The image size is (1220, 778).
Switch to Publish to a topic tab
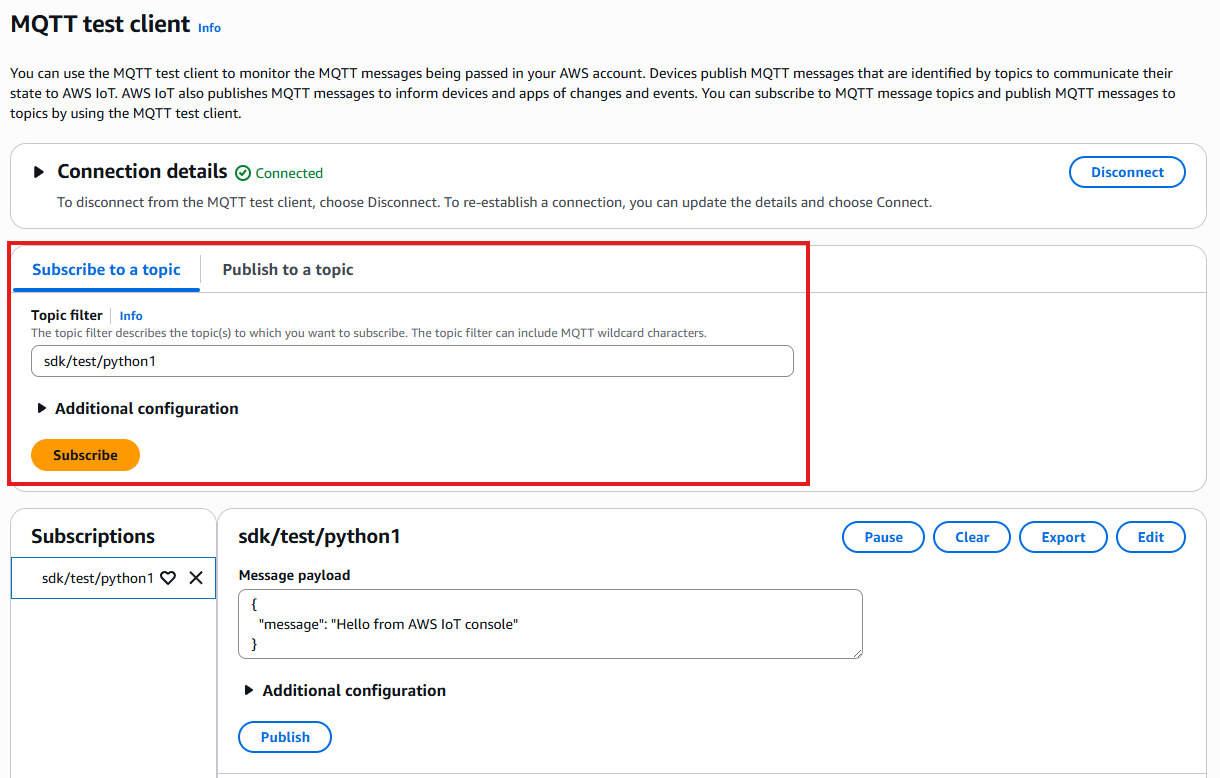(288, 269)
